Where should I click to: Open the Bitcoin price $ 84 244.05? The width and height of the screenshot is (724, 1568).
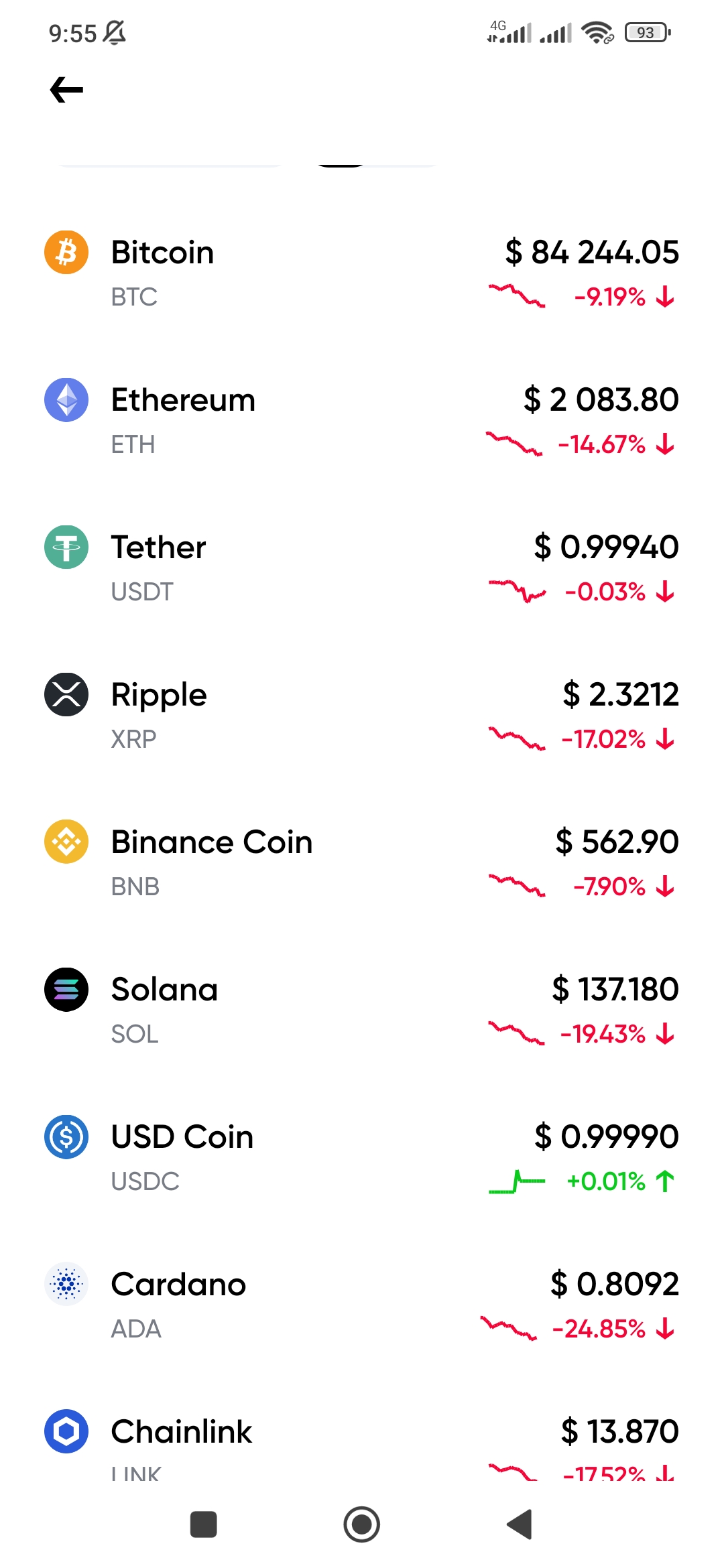coord(592,253)
